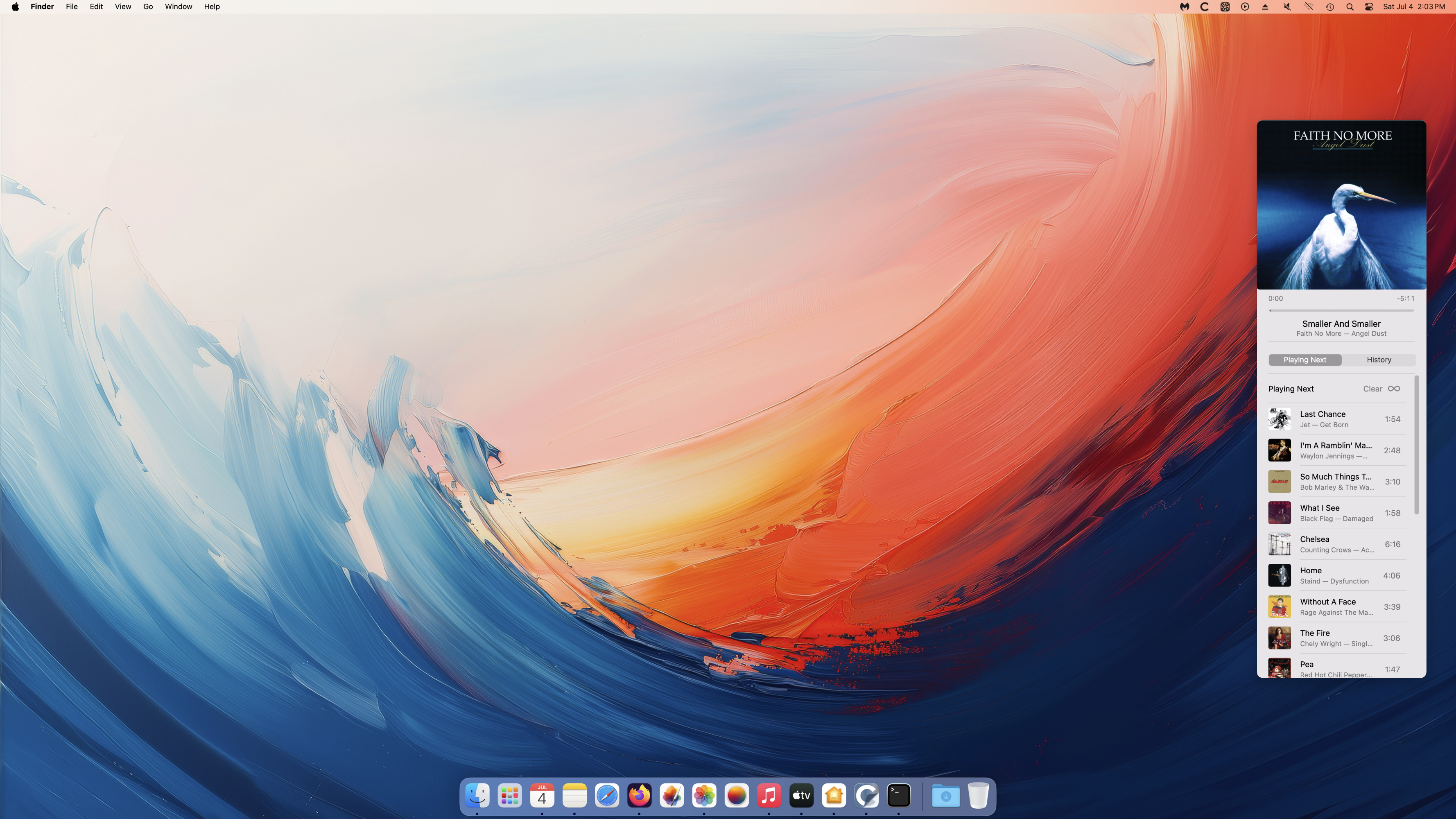Open the Trash in the Dock
Screen dimensions: 1456x819
tap(979, 796)
